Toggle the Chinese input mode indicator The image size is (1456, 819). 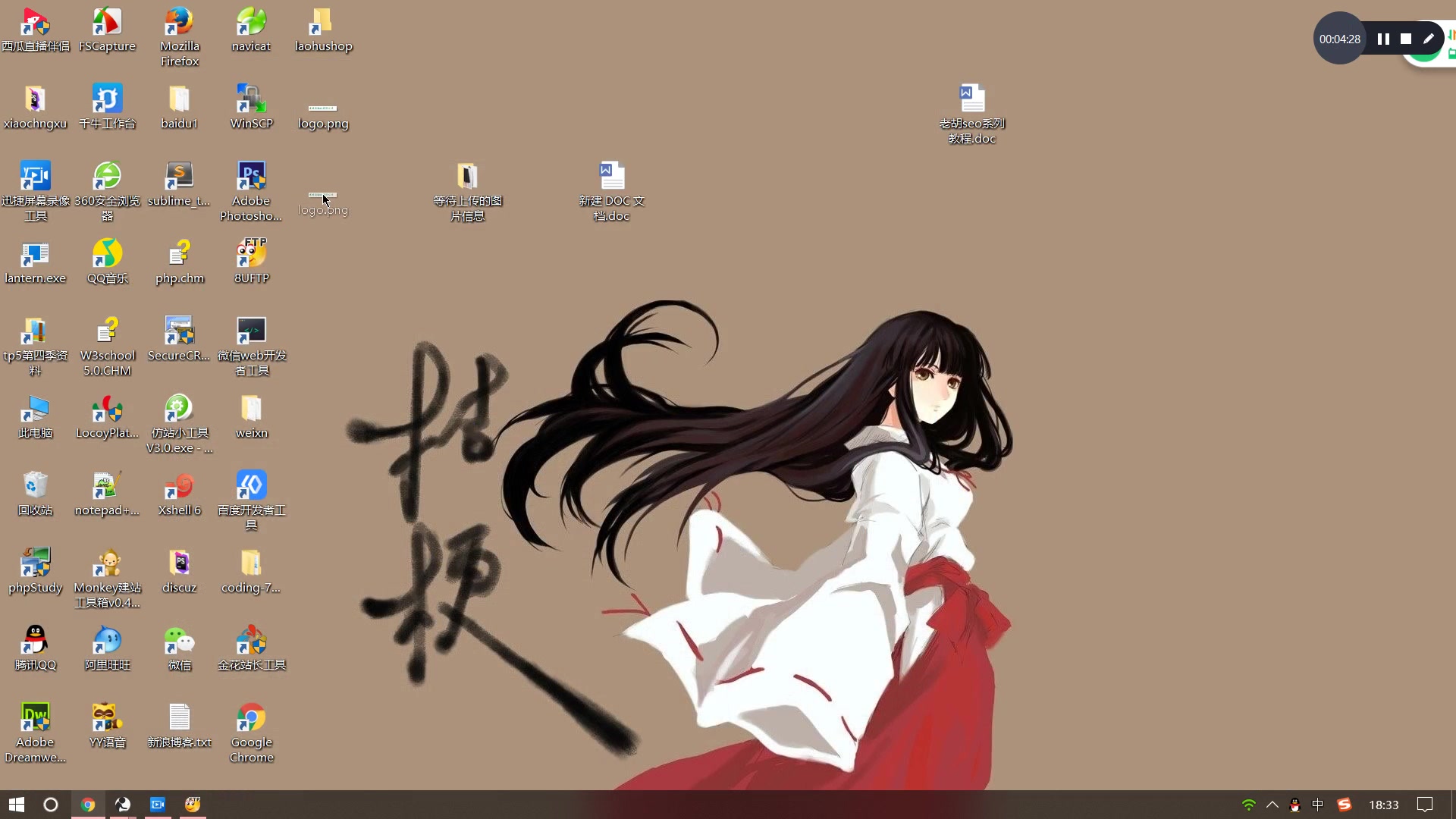(x=1318, y=805)
